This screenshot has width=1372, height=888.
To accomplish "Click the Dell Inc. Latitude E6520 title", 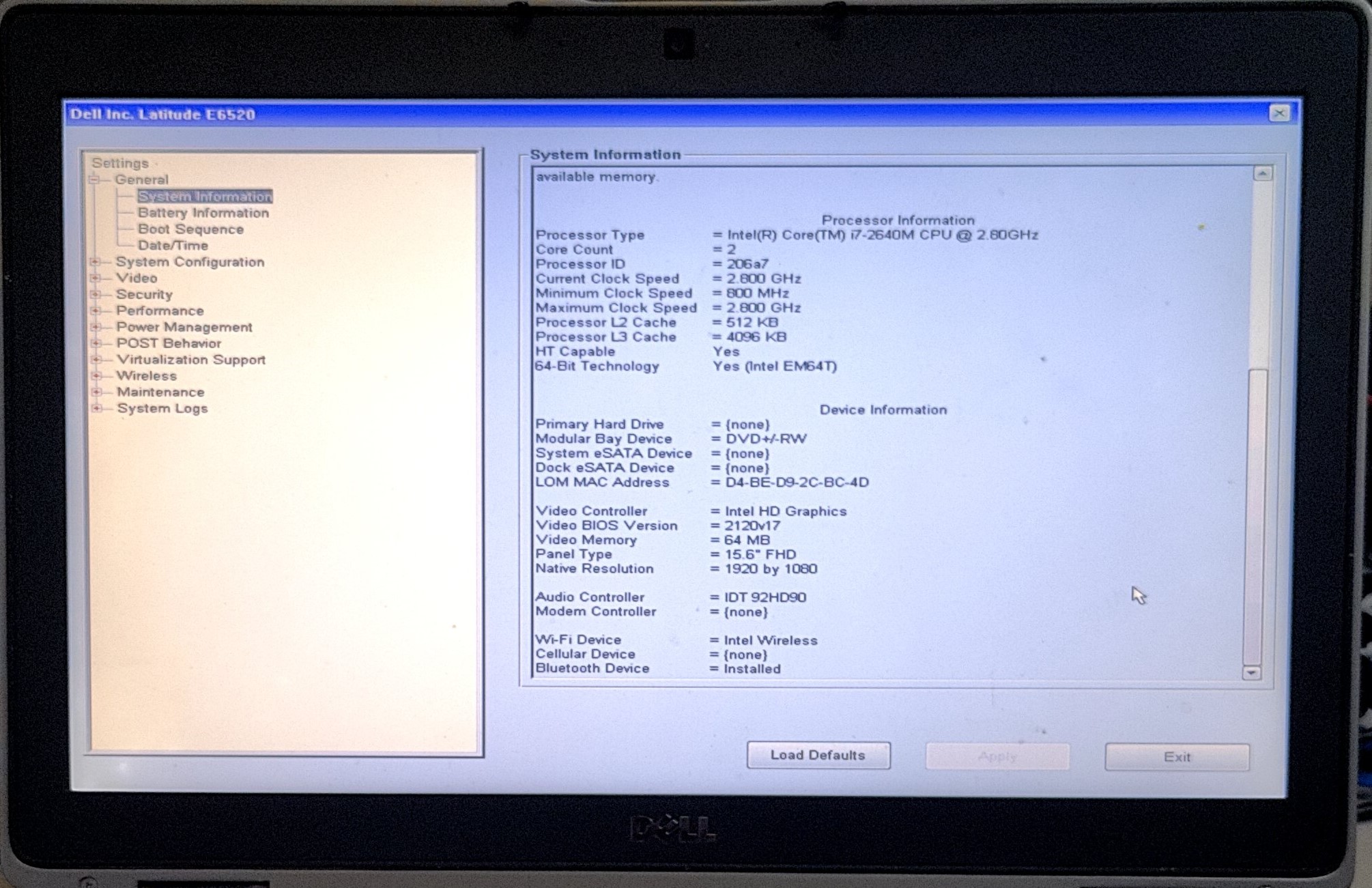I will pyautogui.click(x=162, y=115).
